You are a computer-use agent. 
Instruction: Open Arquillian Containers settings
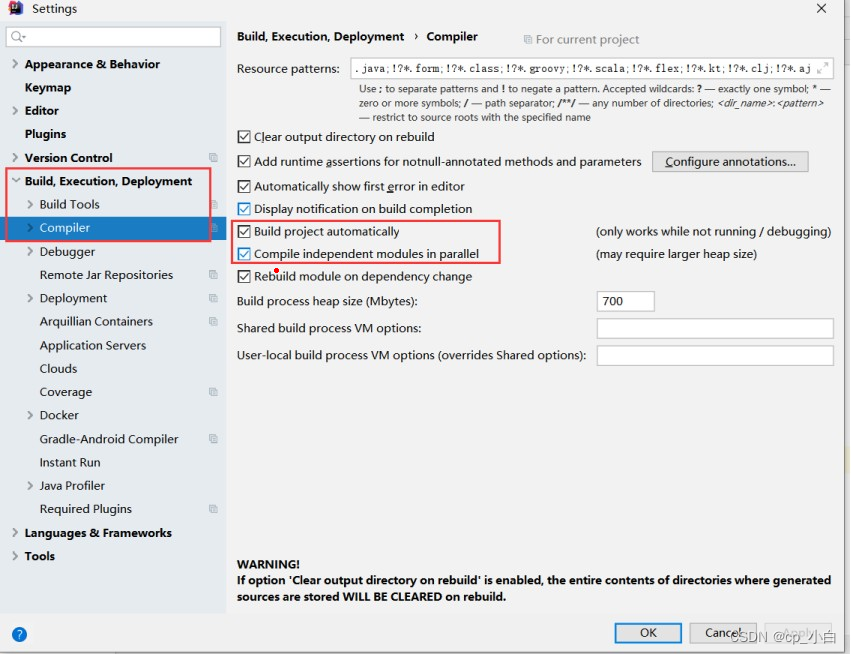pyautogui.click(x=96, y=322)
